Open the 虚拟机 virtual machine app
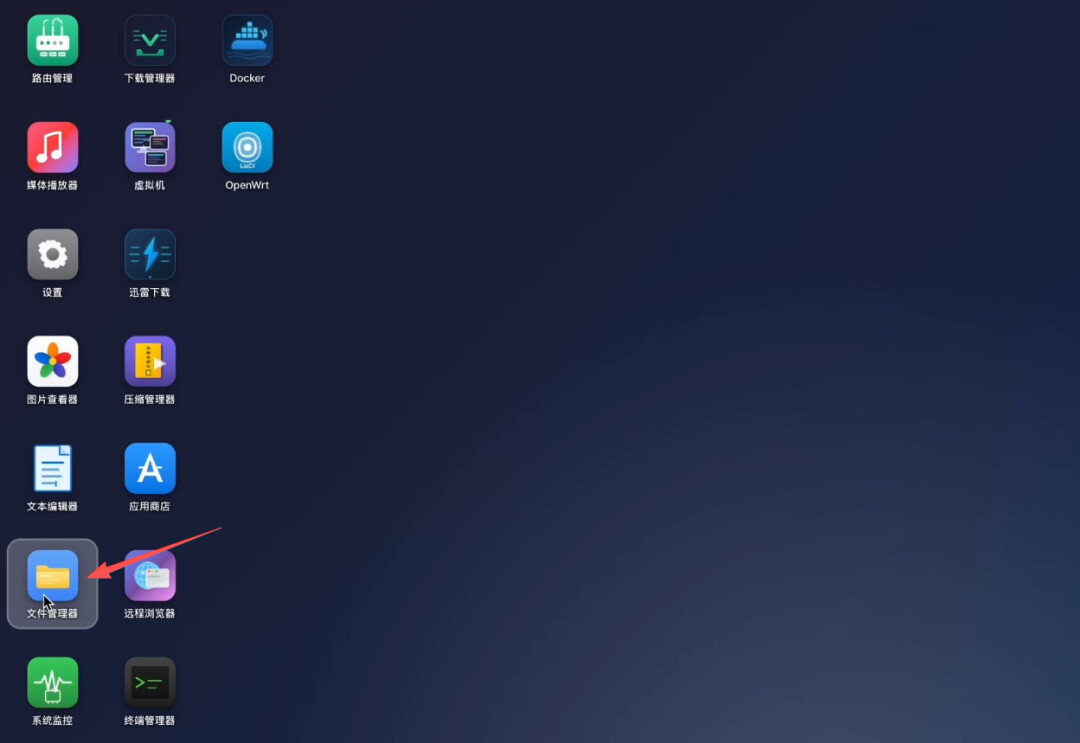The image size is (1080, 743). tap(150, 148)
